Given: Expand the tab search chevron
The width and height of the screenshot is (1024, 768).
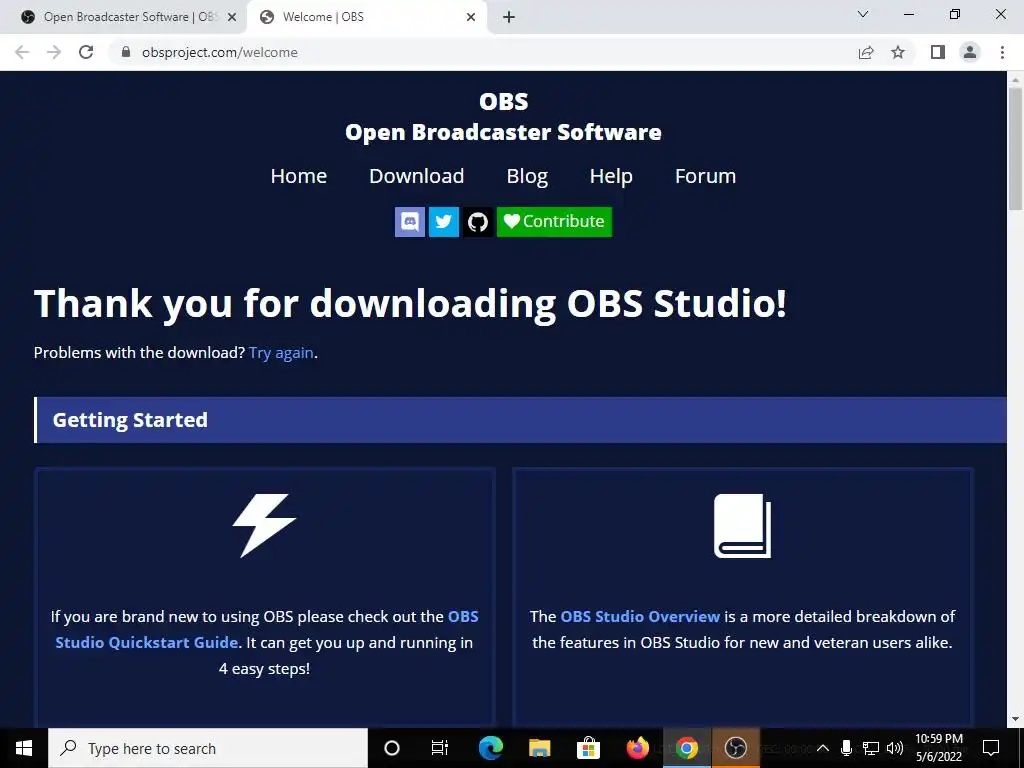Looking at the screenshot, I should click(x=863, y=14).
